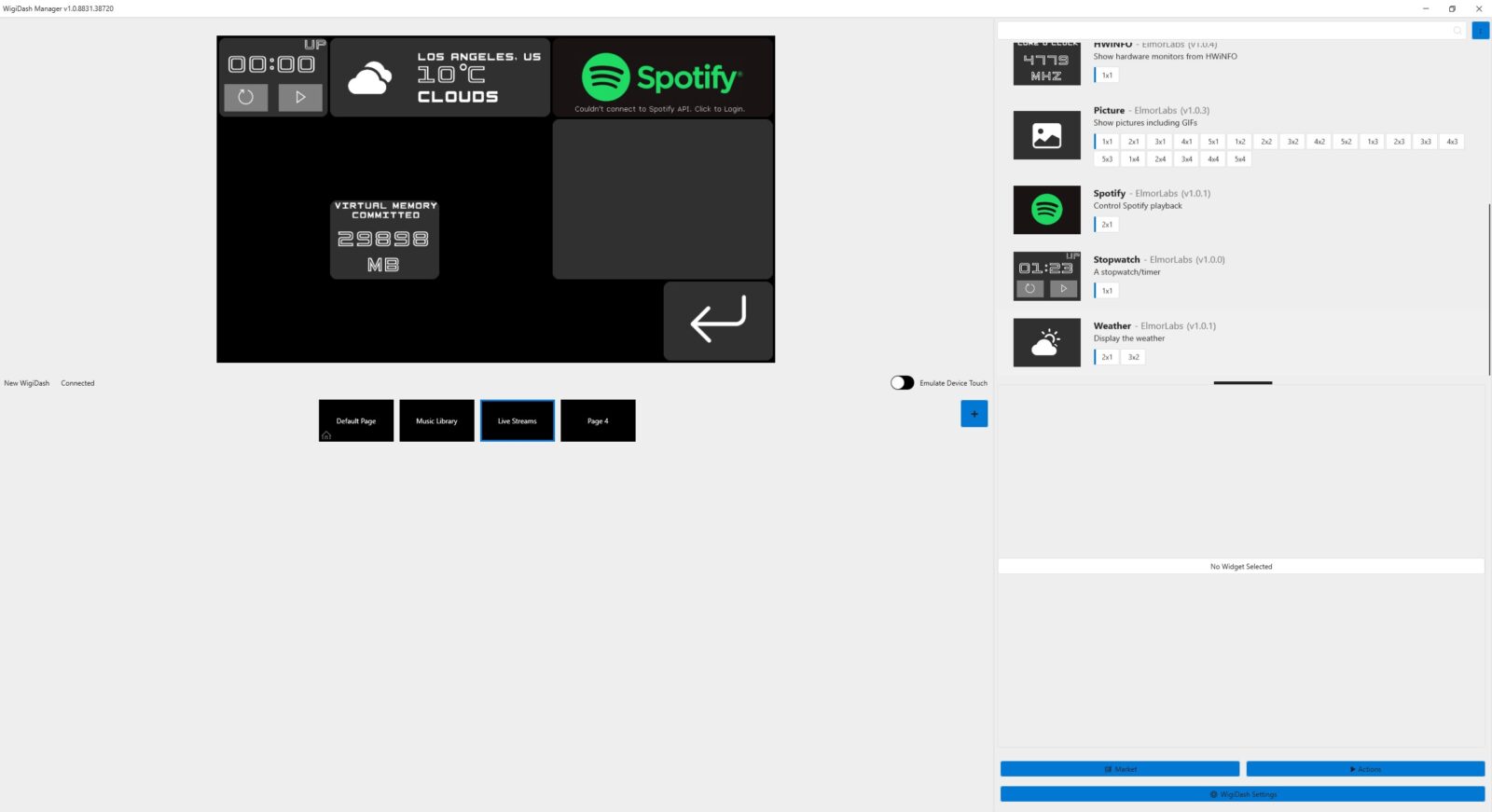Click the return arrow widget on the dashboard
The width and height of the screenshot is (1492, 812).
(x=718, y=321)
